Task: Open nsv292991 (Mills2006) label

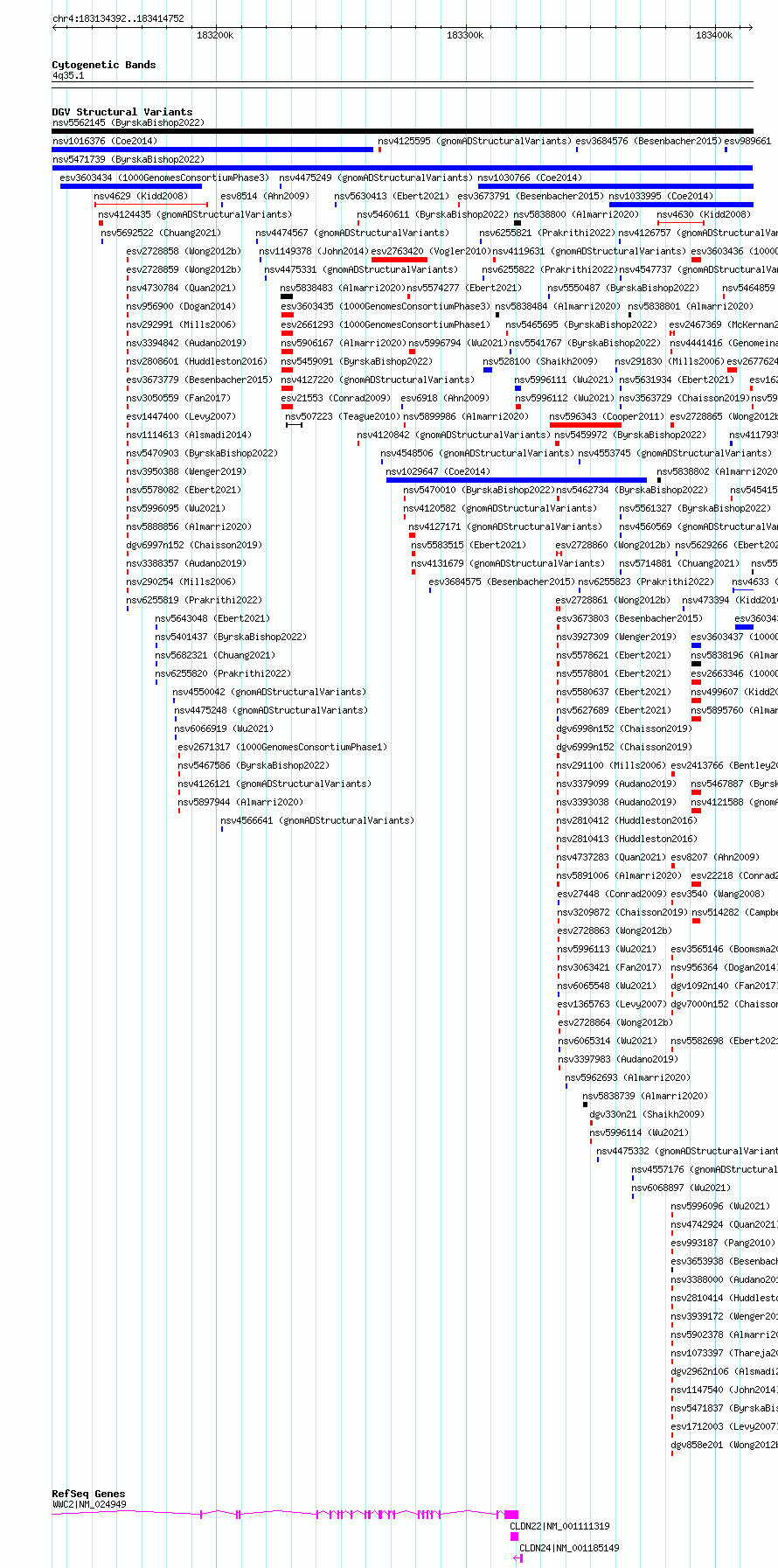Action: [x=180, y=324]
